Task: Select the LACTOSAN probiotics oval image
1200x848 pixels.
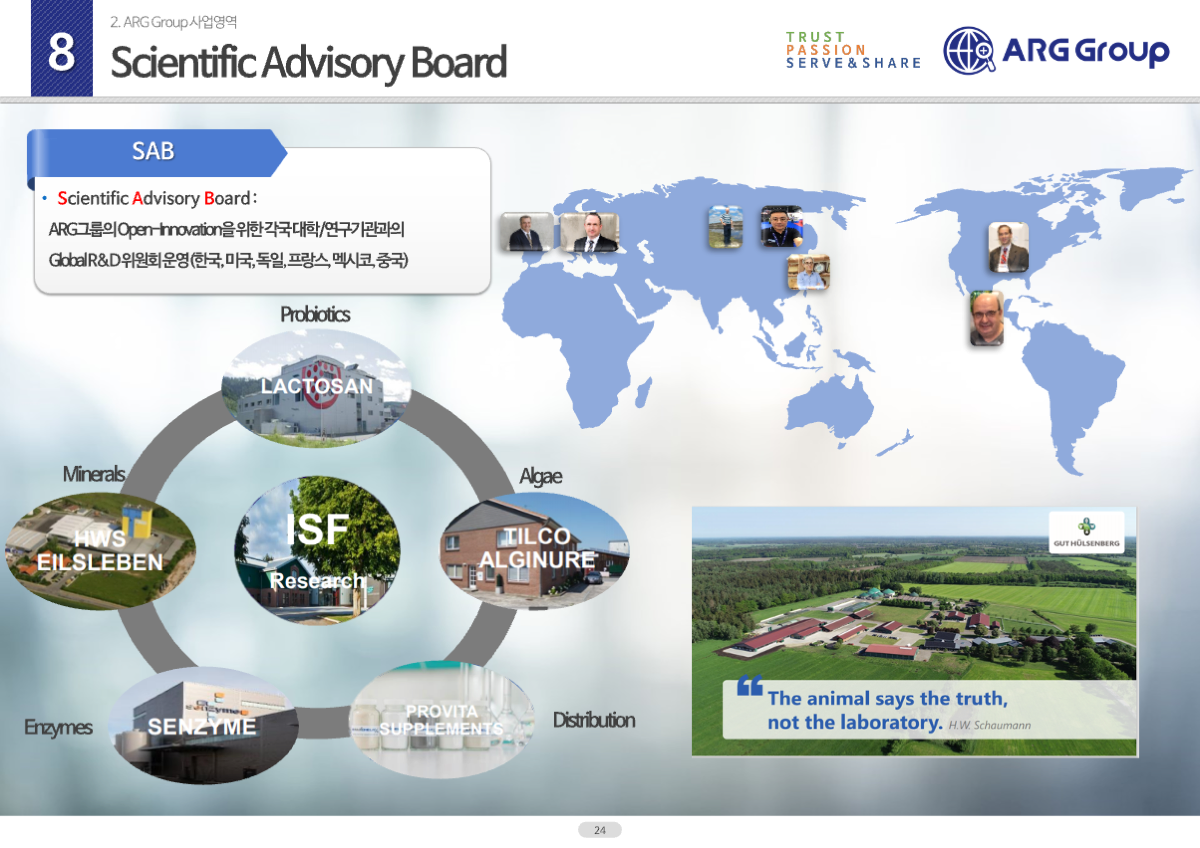Action: click(317, 388)
